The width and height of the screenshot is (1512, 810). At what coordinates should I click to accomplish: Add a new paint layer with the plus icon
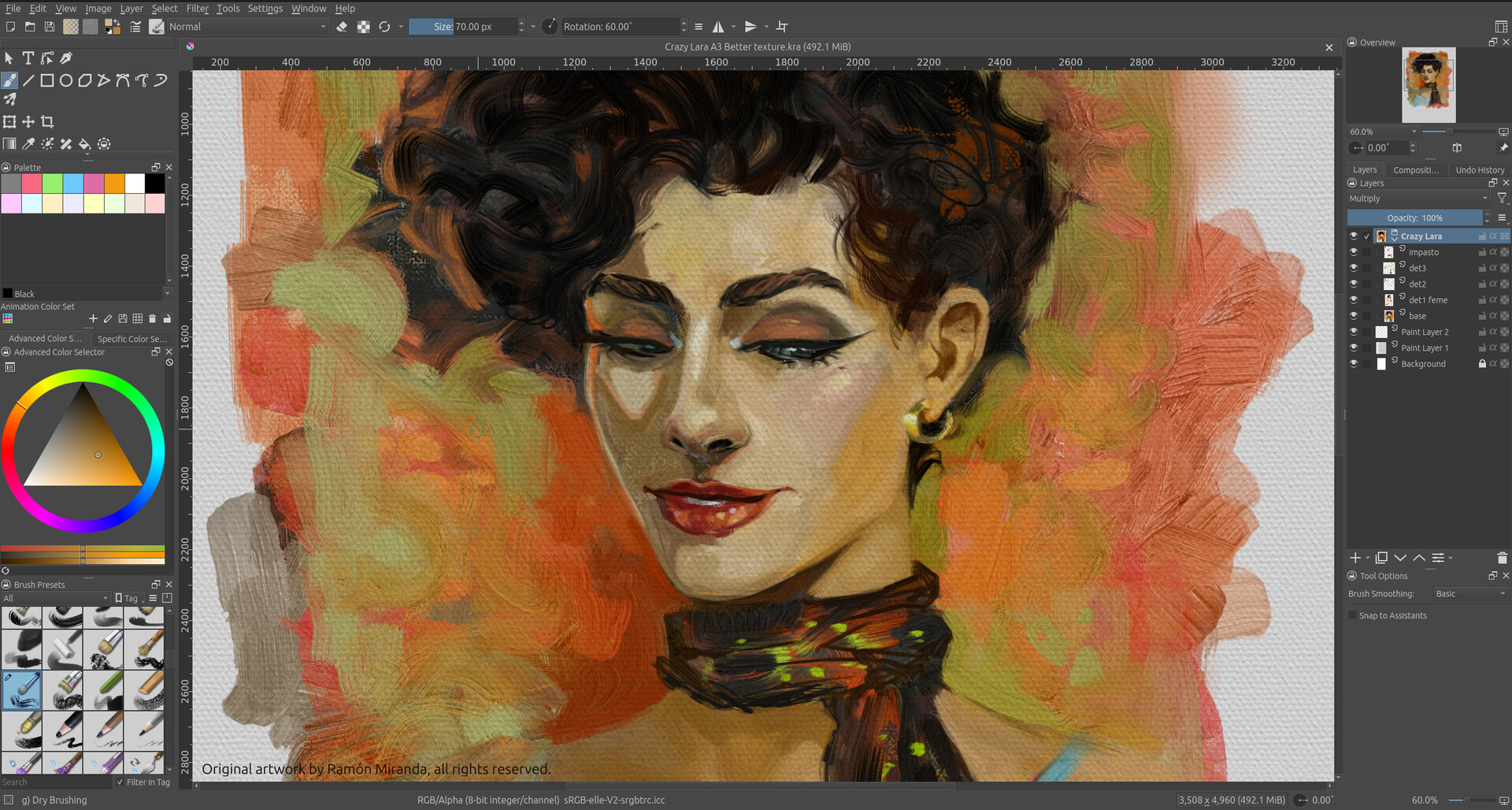1357,558
